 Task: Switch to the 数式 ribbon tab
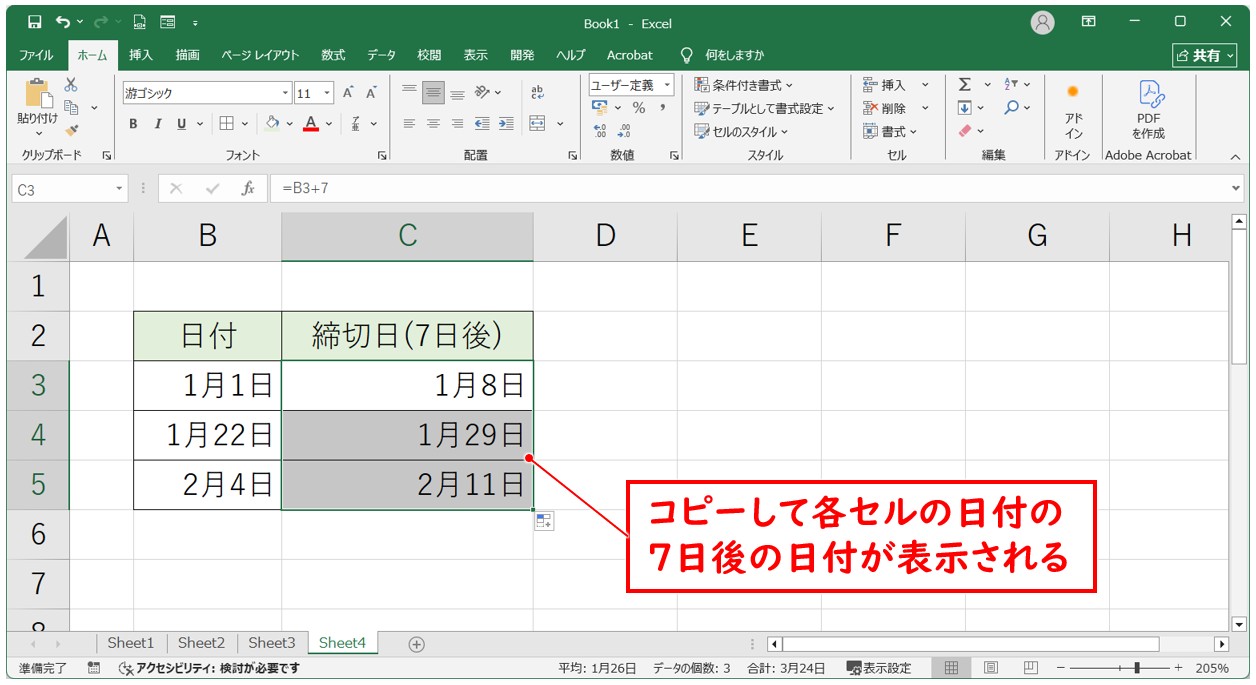(x=333, y=55)
